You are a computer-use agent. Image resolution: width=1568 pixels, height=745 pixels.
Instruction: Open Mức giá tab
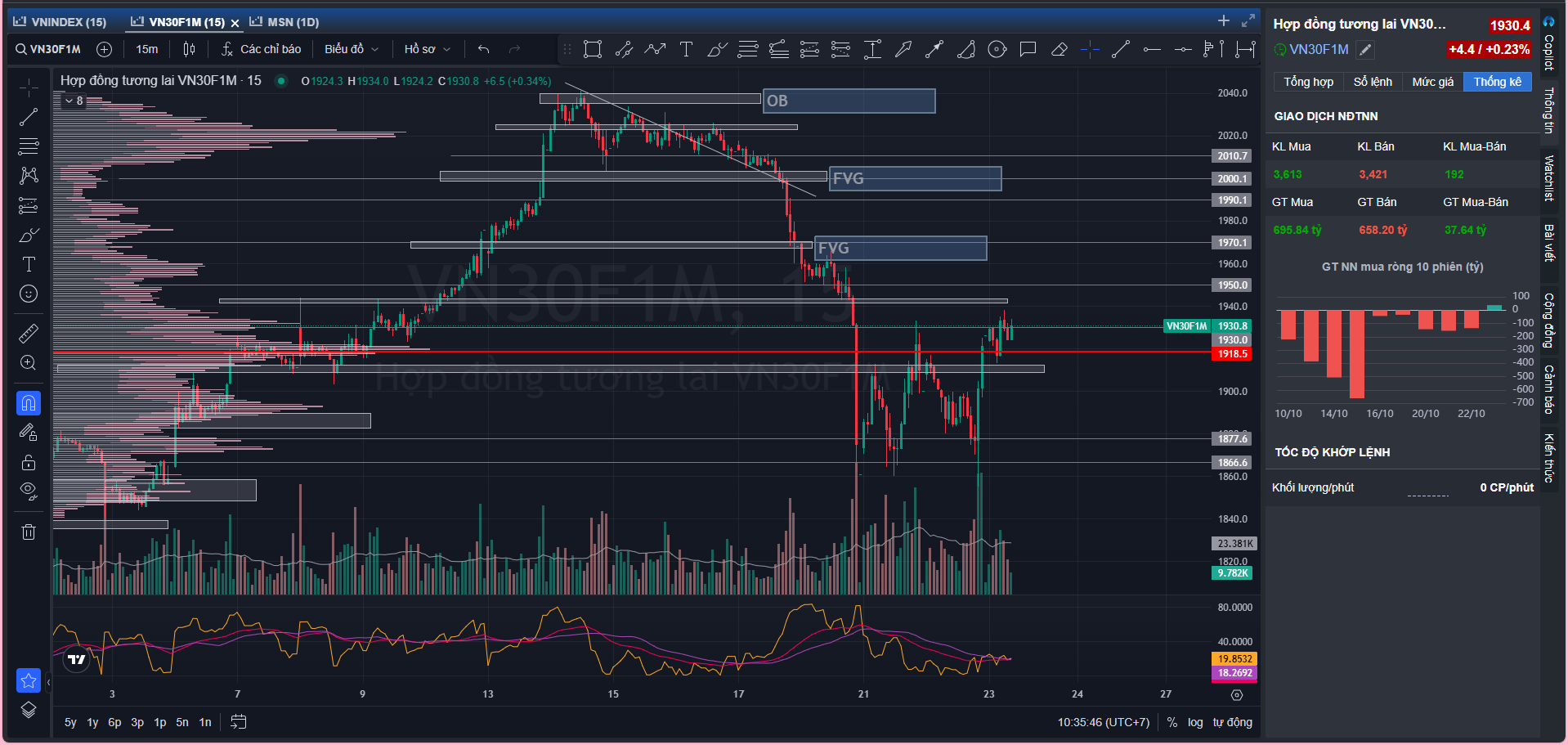1432,82
